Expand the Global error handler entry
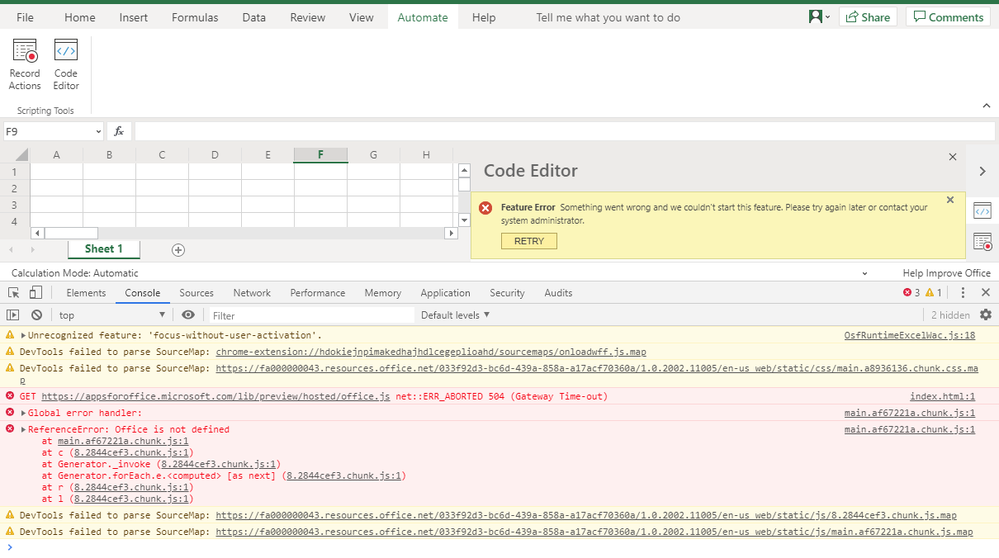999x558 pixels. coord(23,413)
